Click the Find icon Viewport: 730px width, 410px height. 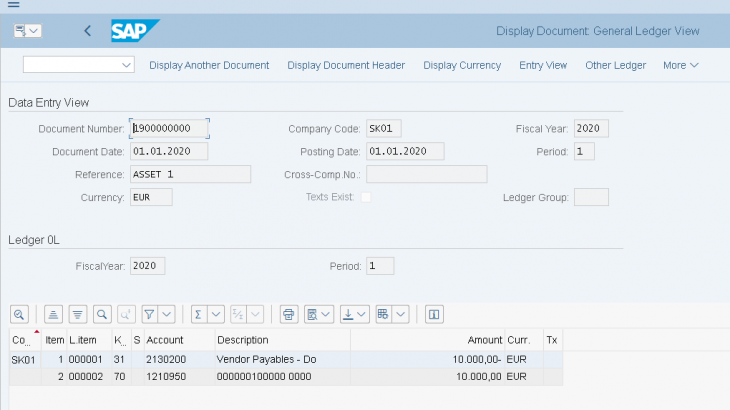(x=102, y=315)
